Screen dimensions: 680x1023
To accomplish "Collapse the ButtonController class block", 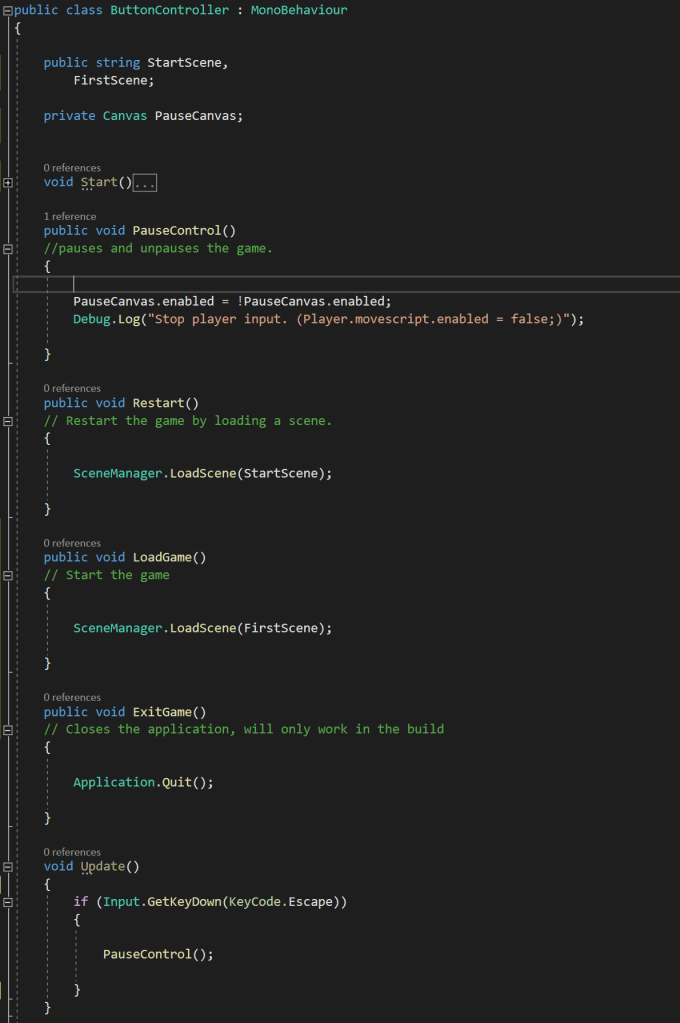I will coord(8,10).
